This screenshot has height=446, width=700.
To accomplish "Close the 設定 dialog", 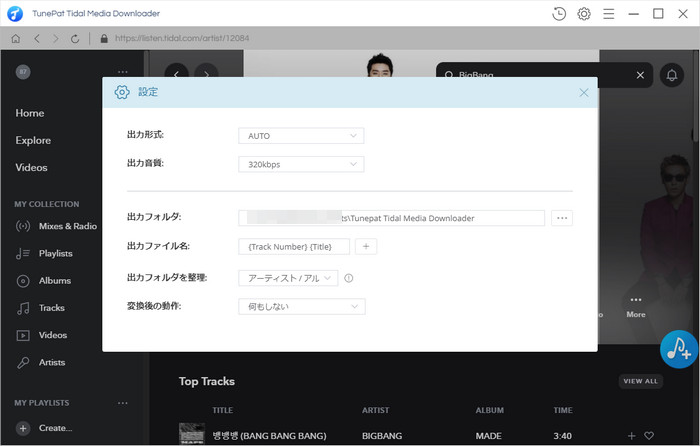I will pos(583,92).
